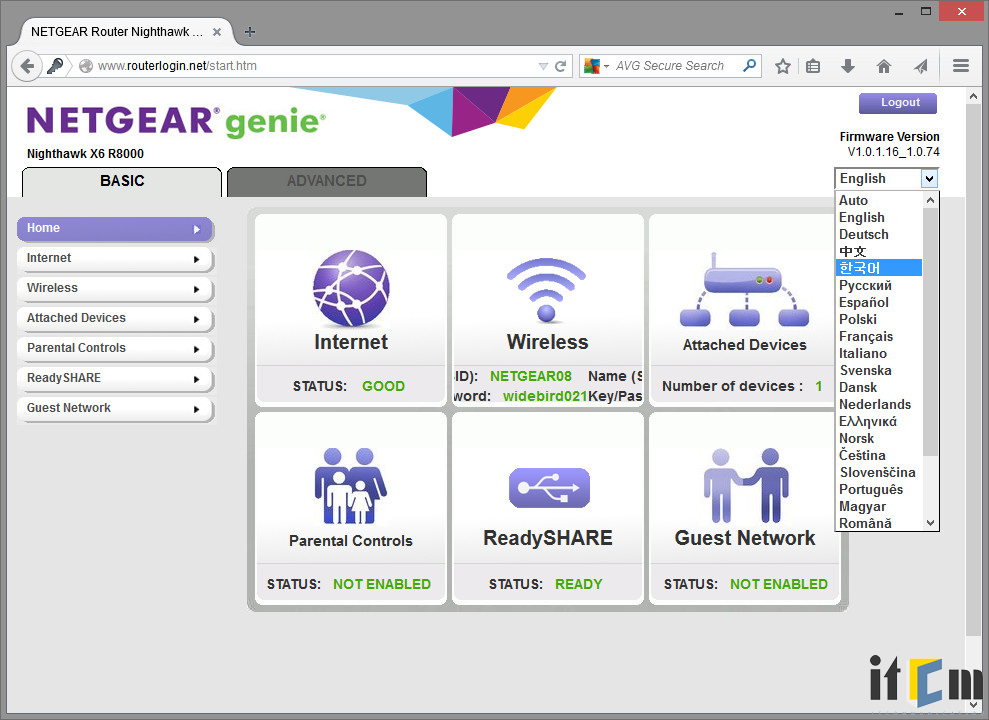Open the bookmarks list icon
The image size is (989, 720).
click(x=813, y=66)
